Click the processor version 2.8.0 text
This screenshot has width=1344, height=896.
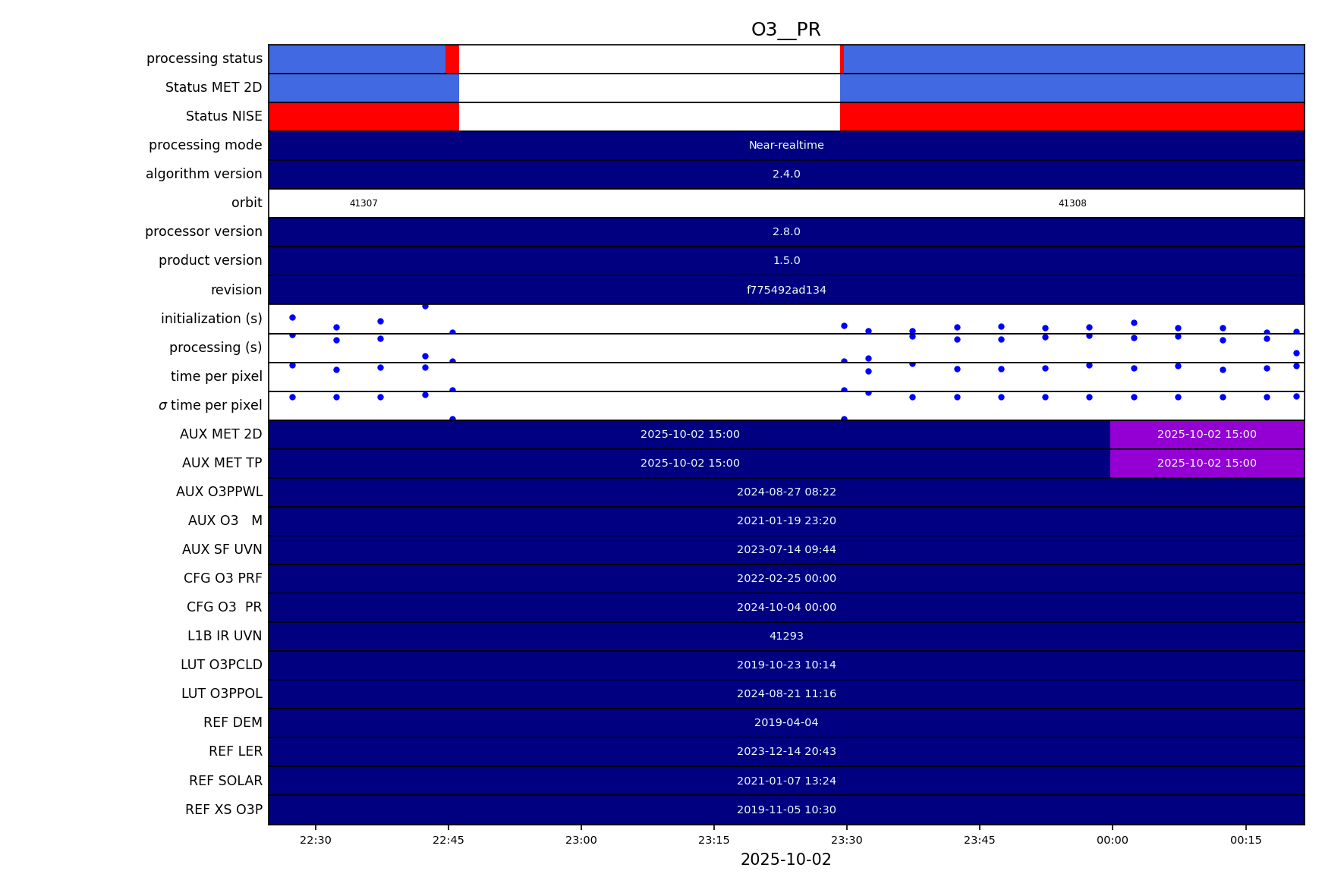[x=785, y=232]
